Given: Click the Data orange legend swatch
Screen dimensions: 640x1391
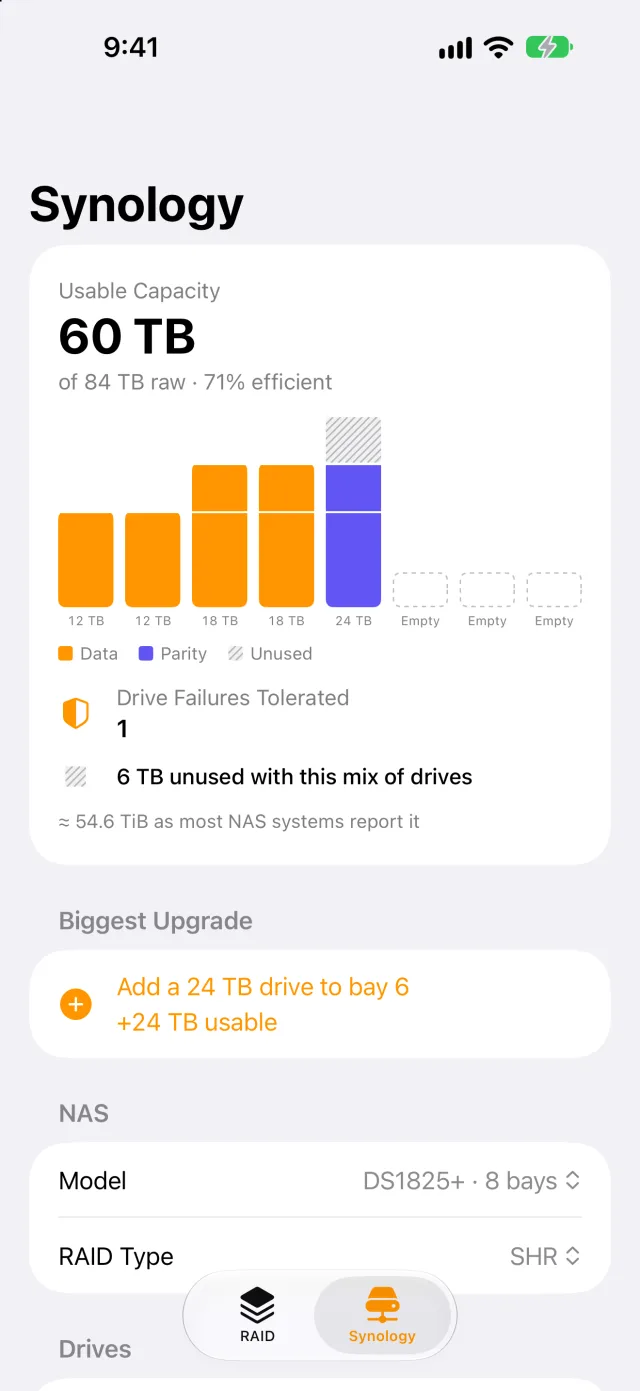Looking at the screenshot, I should pyautogui.click(x=66, y=653).
